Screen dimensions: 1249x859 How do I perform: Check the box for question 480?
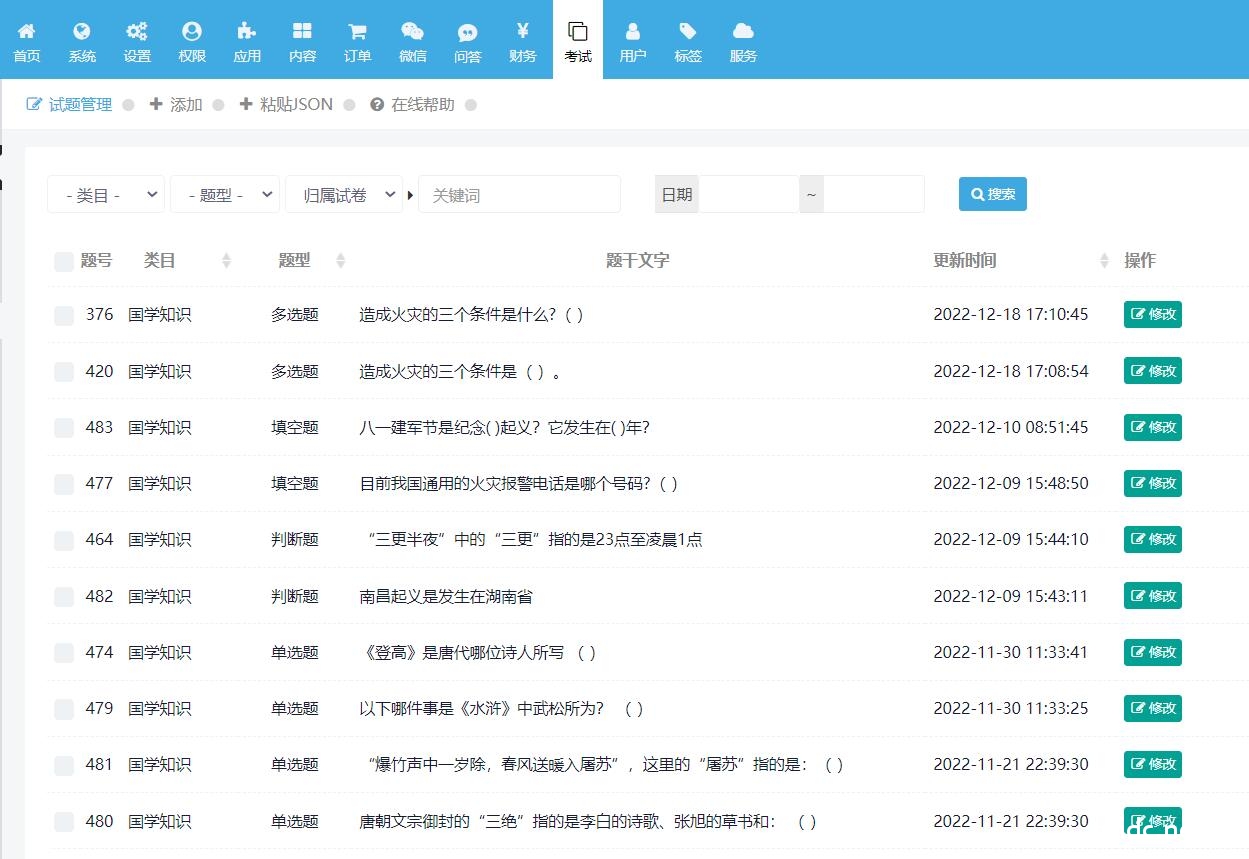[64, 822]
